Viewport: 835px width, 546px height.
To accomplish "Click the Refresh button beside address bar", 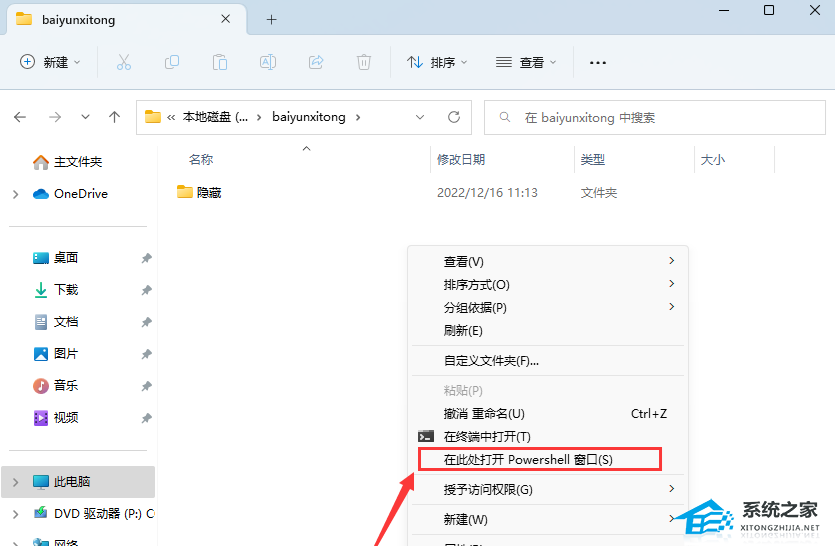I will pos(454,117).
